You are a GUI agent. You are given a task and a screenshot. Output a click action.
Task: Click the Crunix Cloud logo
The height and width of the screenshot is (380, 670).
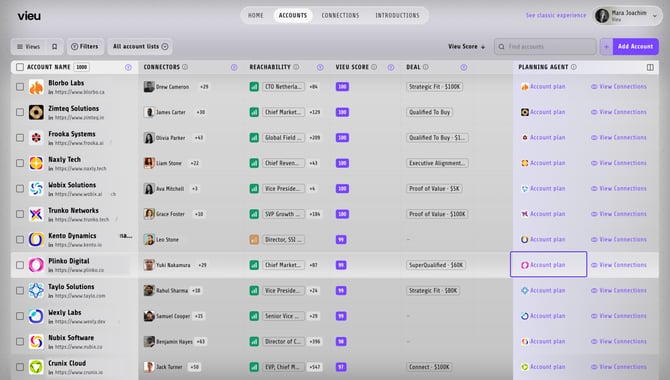[x=36, y=367]
